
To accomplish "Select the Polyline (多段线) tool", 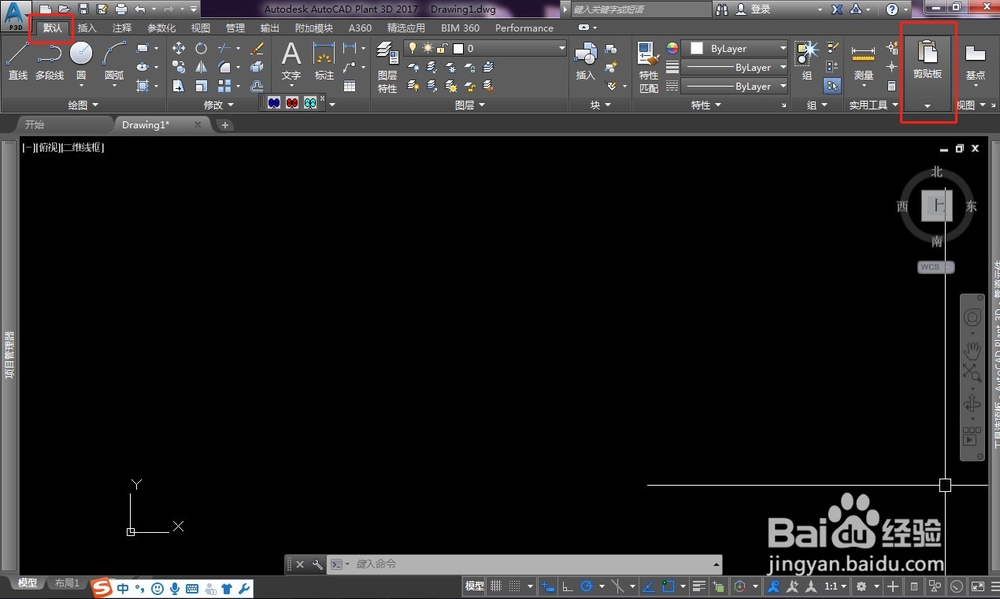I will (x=49, y=61).
